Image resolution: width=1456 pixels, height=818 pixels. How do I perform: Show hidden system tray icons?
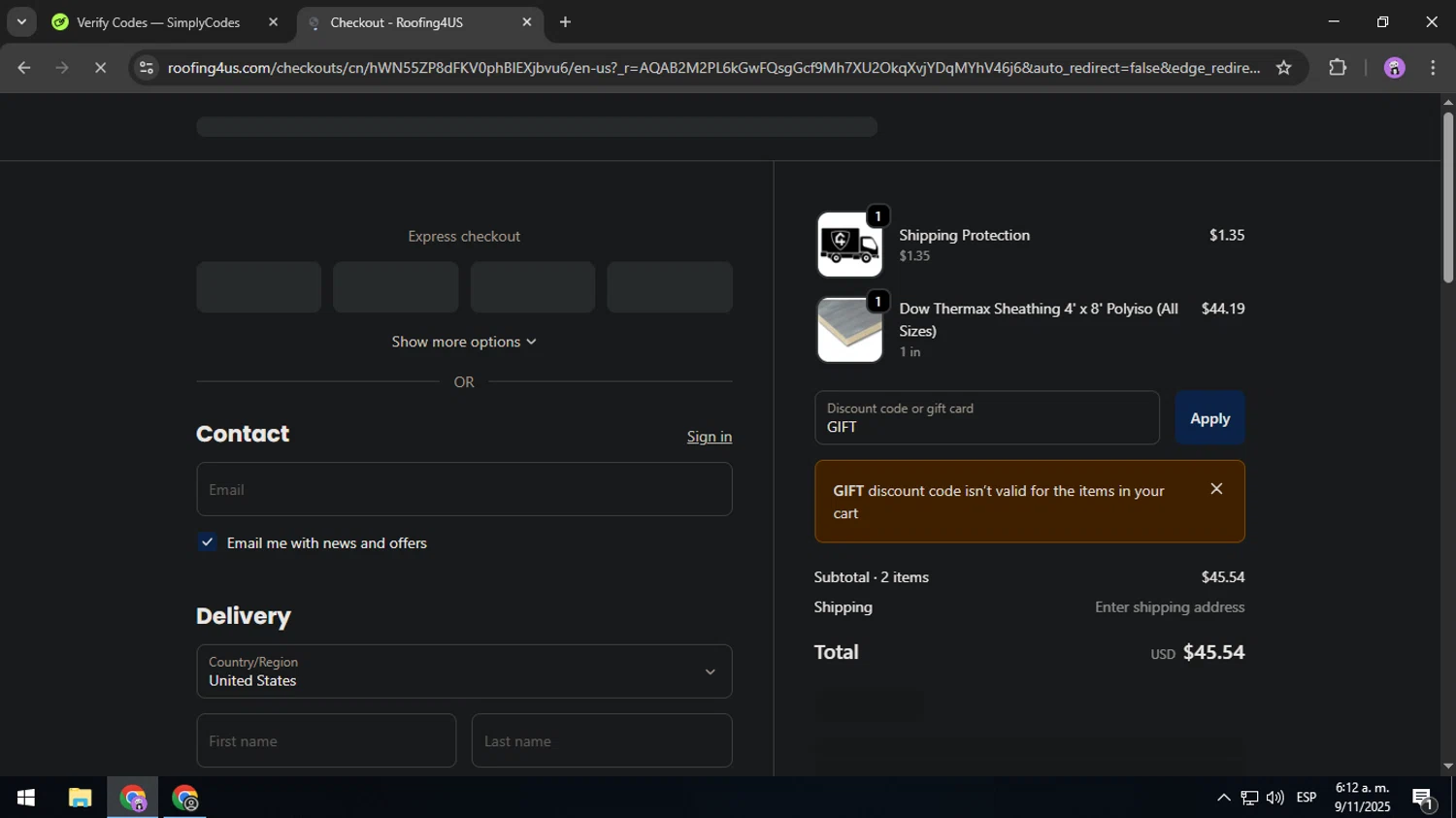[x=1223, y=798]
